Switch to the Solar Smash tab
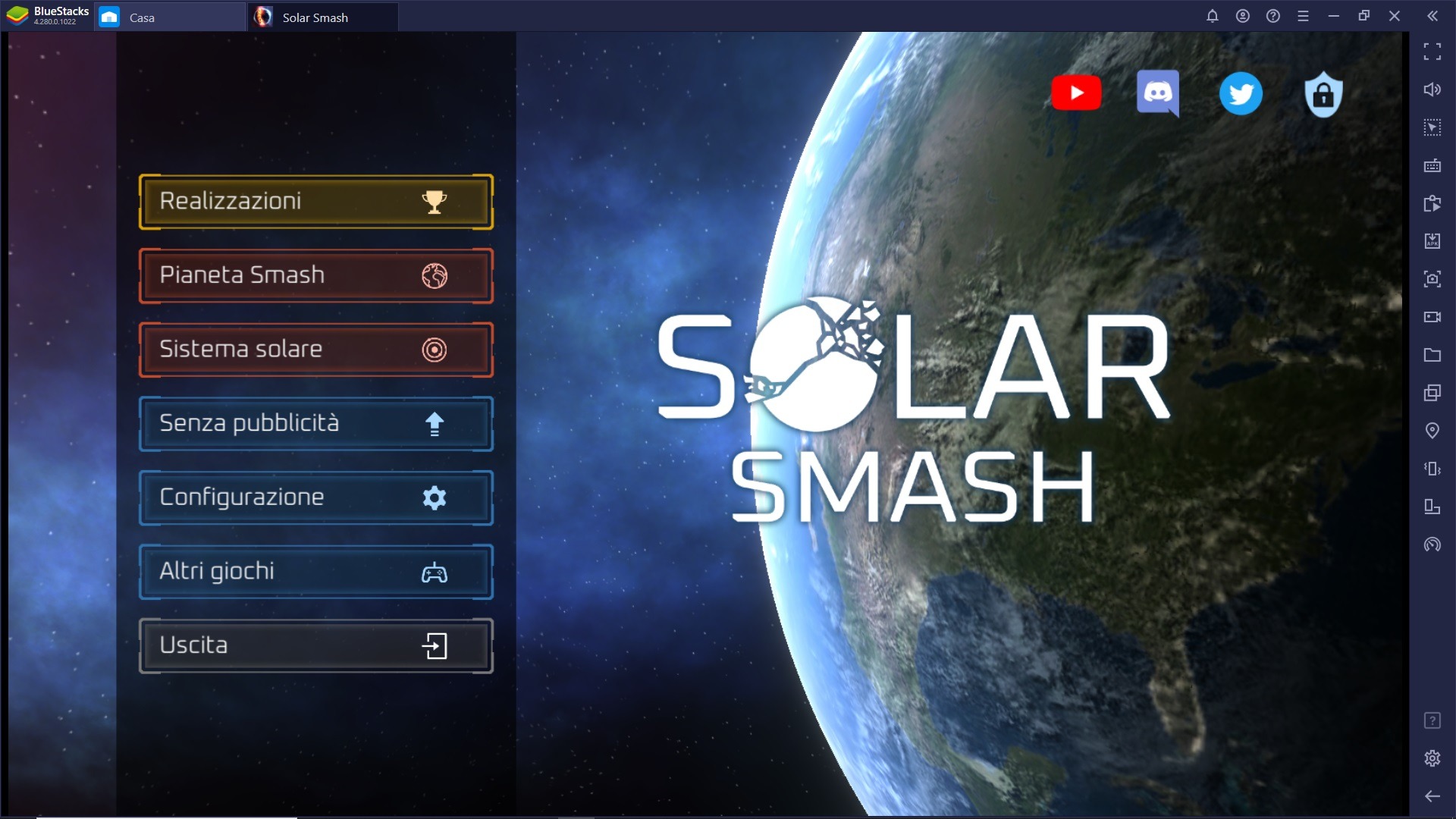 coord(323,17)
